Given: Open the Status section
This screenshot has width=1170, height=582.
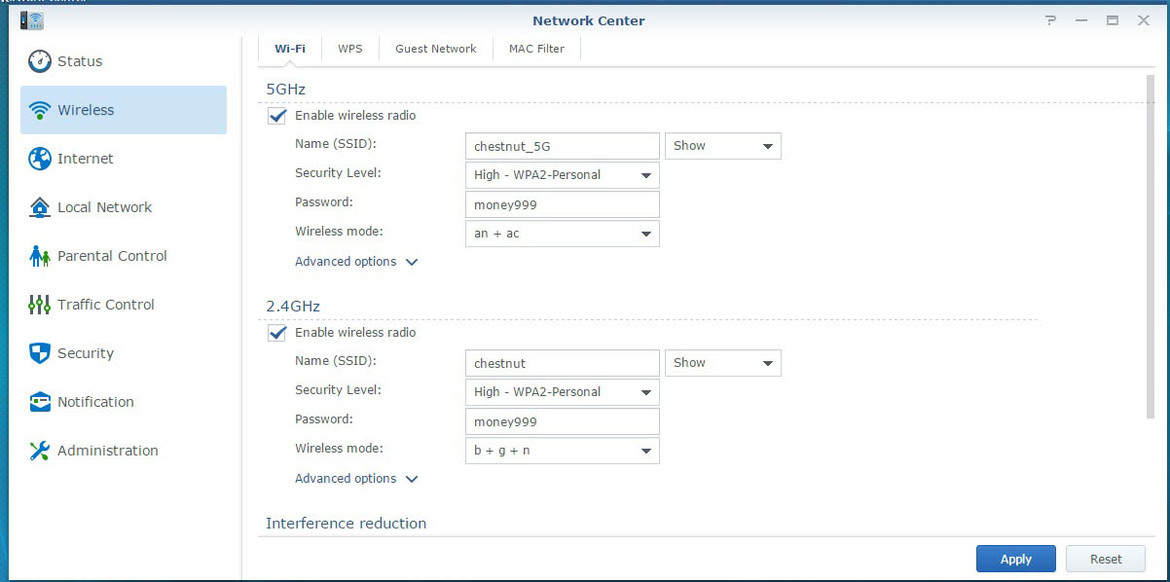Looking at the screenshot, I should click(x=123, y=61).
